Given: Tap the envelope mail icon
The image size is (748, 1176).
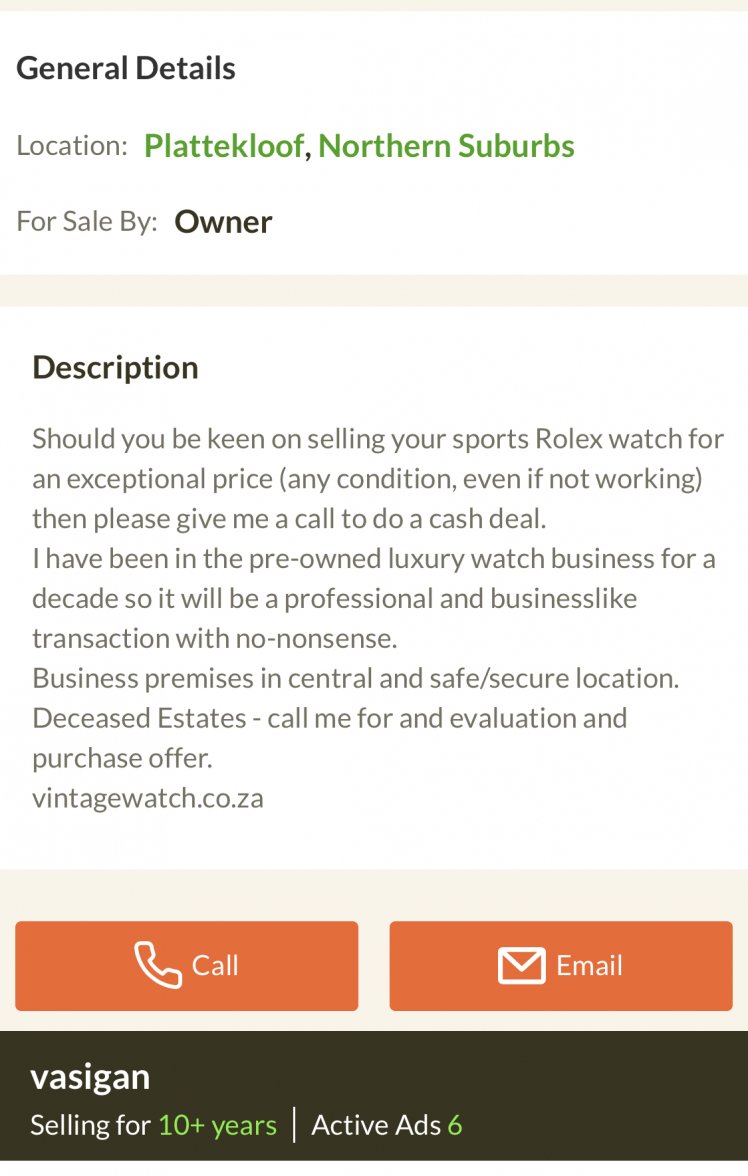Looking at the screenshot, I should [x=521, y=965].
